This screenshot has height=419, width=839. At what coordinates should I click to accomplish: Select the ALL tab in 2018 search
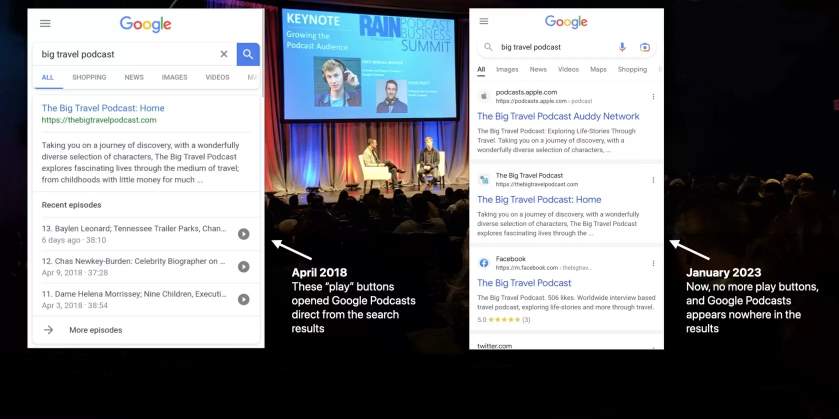(48, 78)
